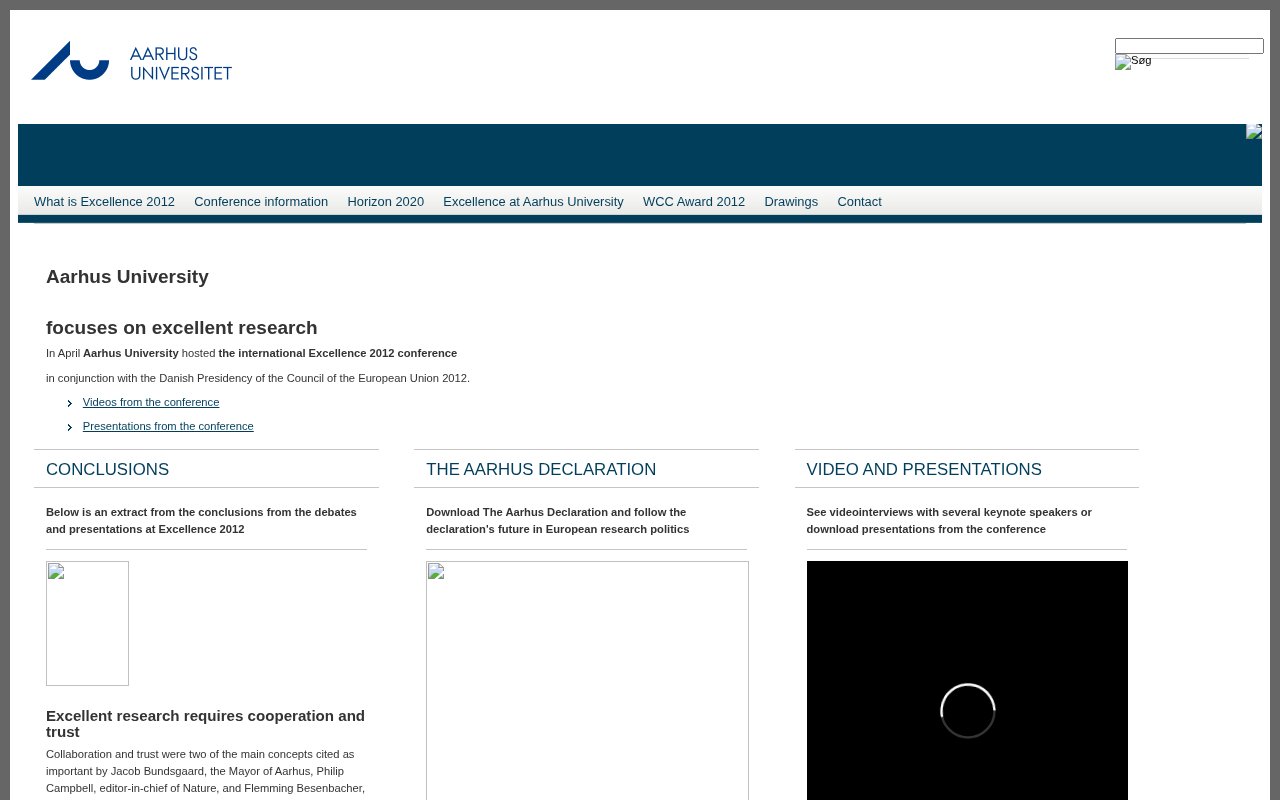1280x800 pixels.
Task: Click 'Excellent research requires cooperation and trust' heading
Action: (x=205, y=724)
